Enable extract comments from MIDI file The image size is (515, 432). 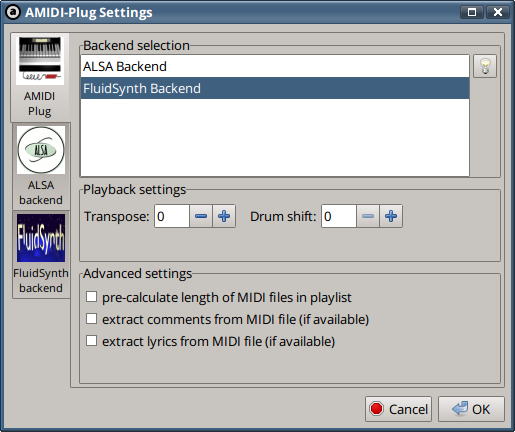[x=91, y=319]
